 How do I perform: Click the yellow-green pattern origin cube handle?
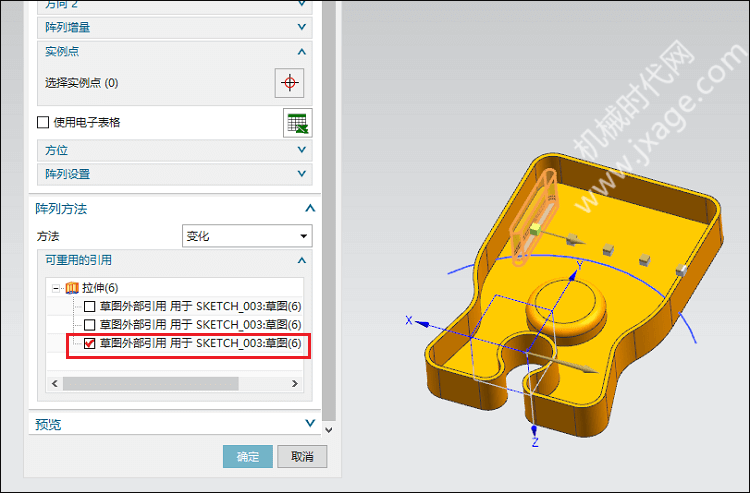point(535,230)
